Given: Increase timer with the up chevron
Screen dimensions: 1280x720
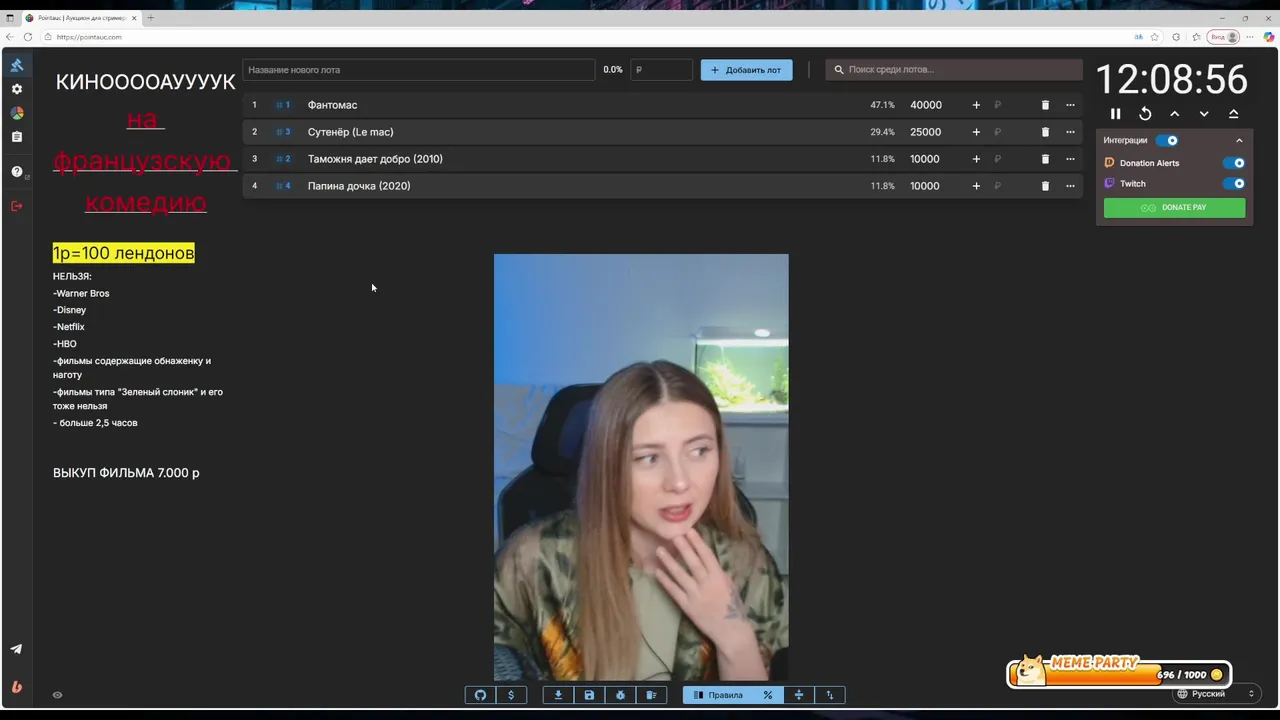Looking at the screenshot, I should pos(1174,114).
